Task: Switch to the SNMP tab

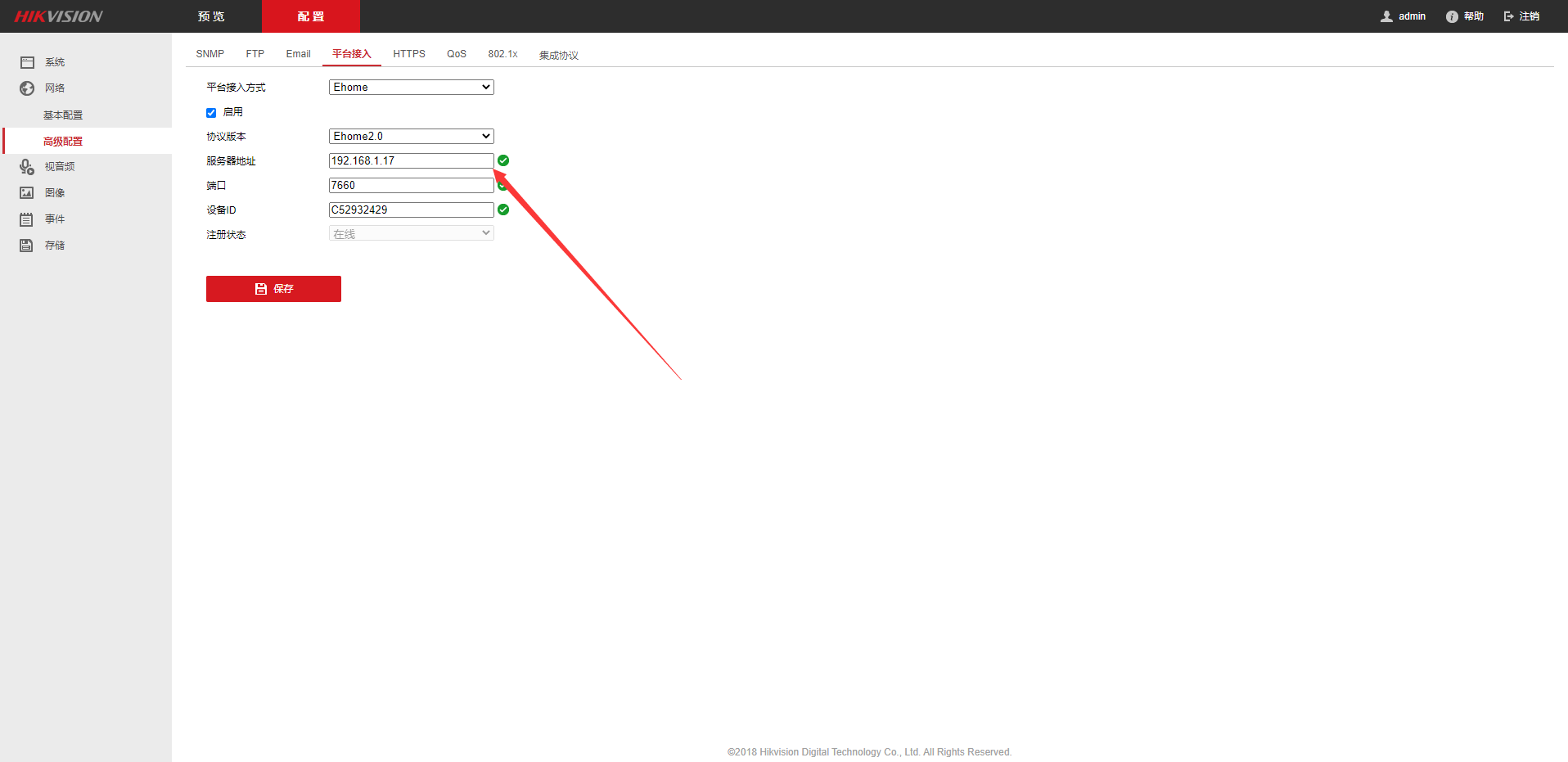Action: 210,54
